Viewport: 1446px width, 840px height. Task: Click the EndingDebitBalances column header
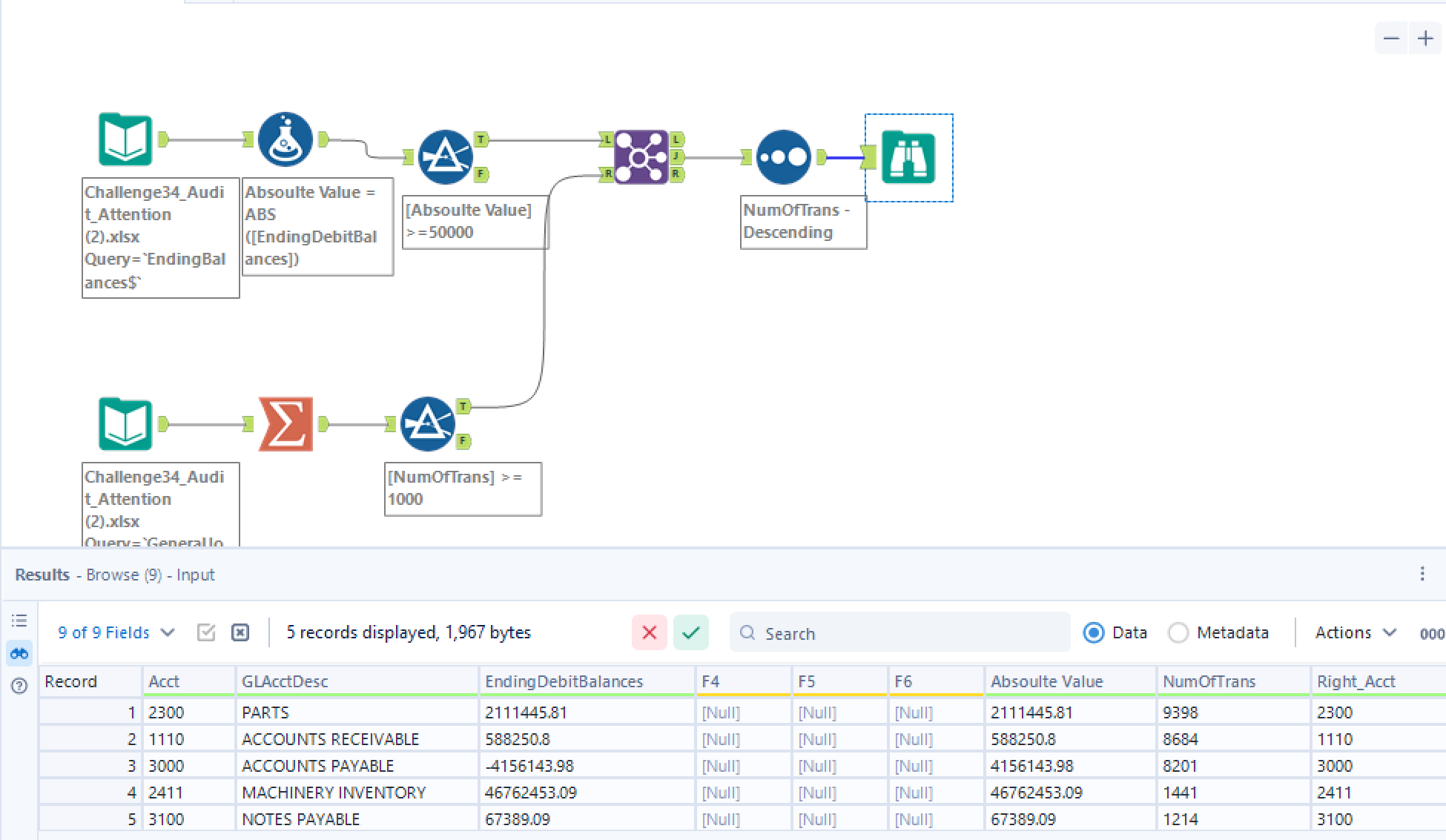(x=587, y=681)
